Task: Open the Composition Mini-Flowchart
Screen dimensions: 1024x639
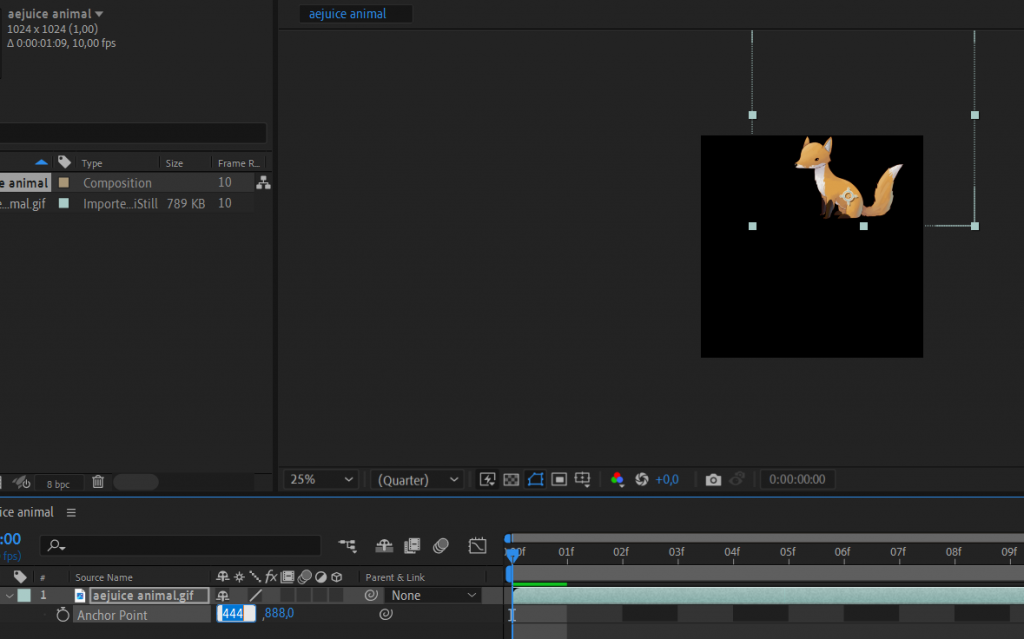Action: point(347,546)
